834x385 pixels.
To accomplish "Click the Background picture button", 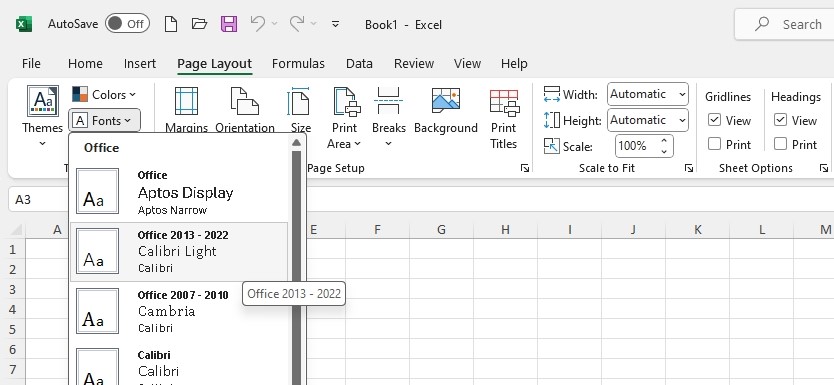I will (x=446, y=111).
